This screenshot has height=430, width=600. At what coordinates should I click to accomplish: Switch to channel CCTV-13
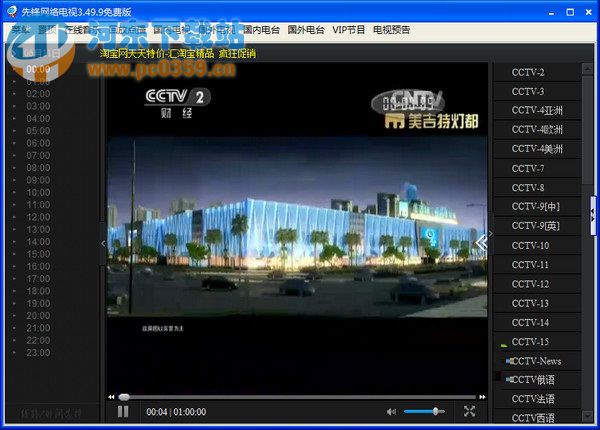(537, 303)
